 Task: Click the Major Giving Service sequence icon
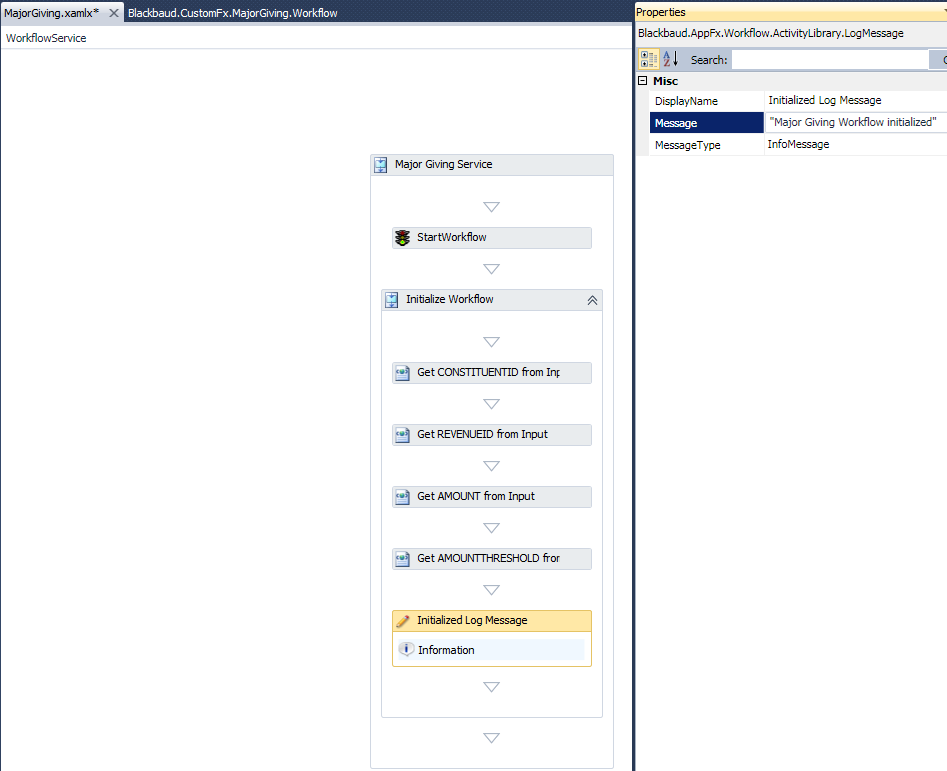click(x=381, y=165)
